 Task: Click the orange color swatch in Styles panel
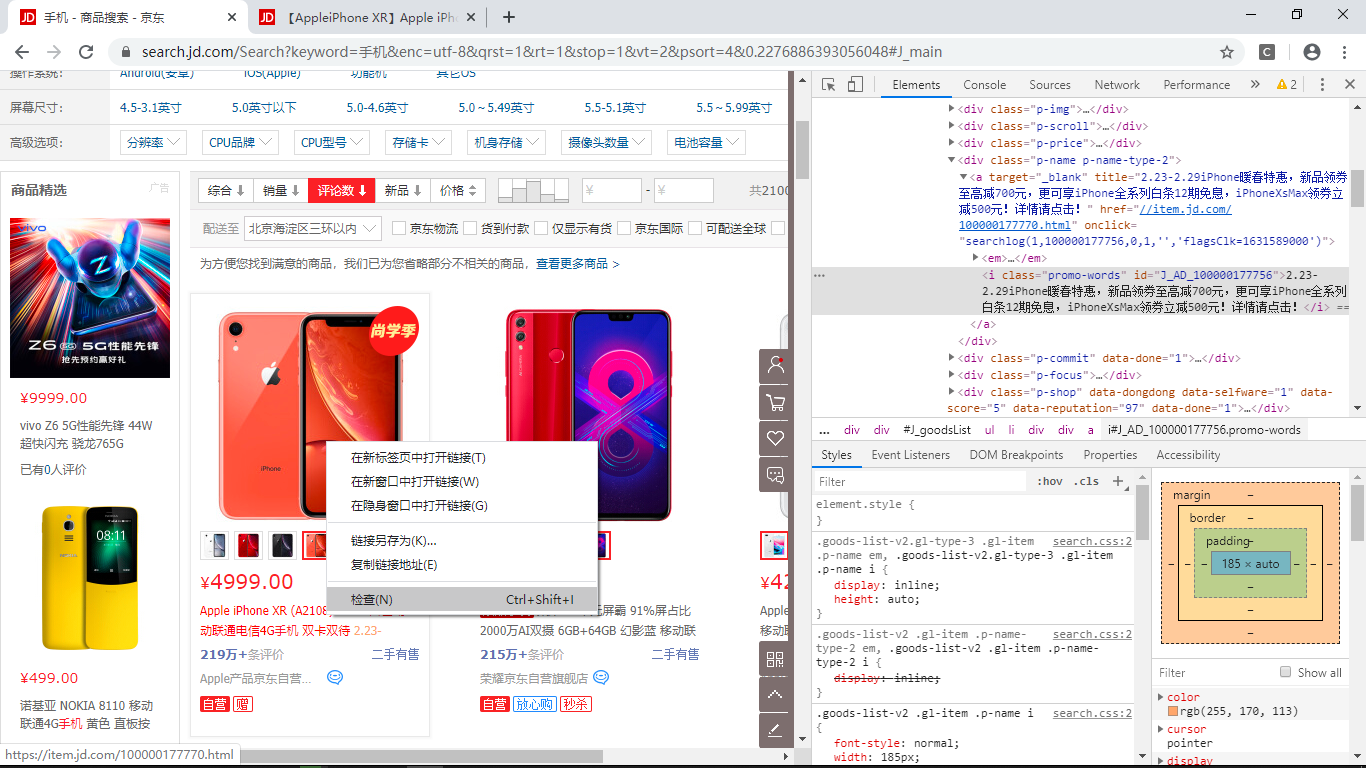click(1172, 712)
